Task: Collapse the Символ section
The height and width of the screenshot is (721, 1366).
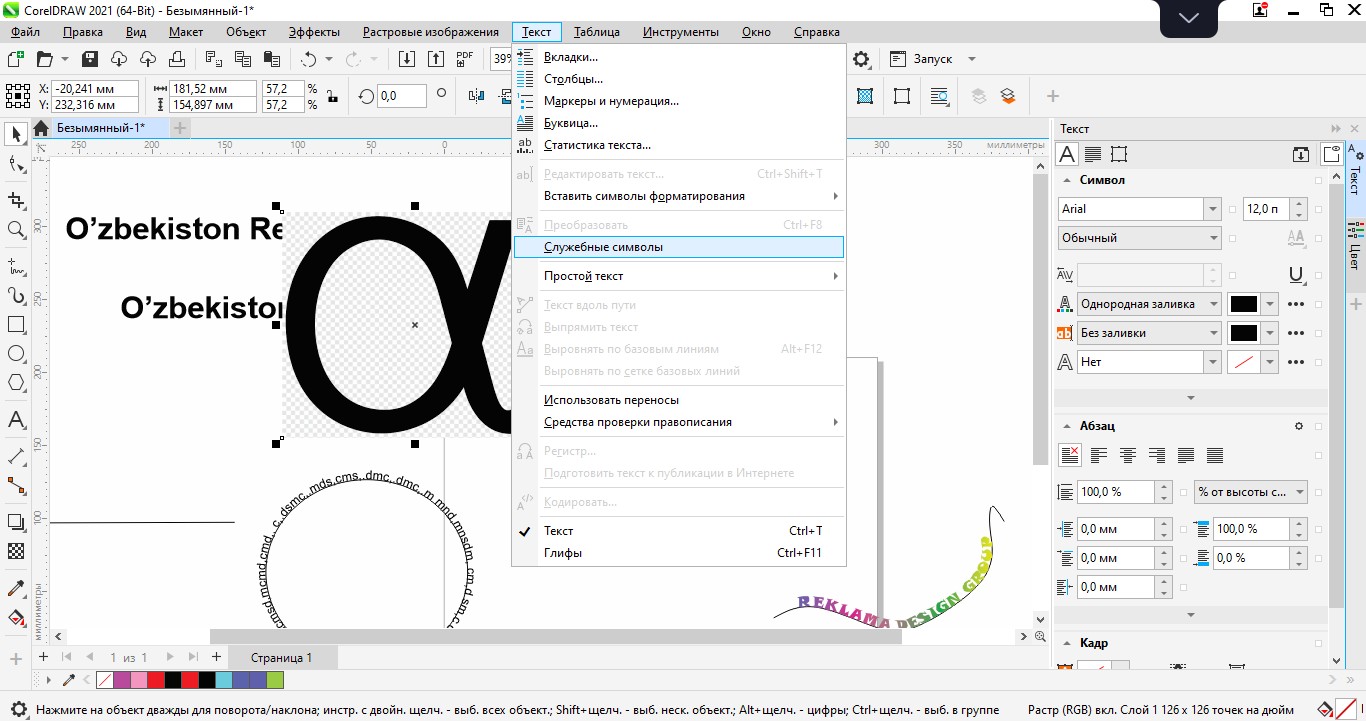Action: click(1066, 180)
